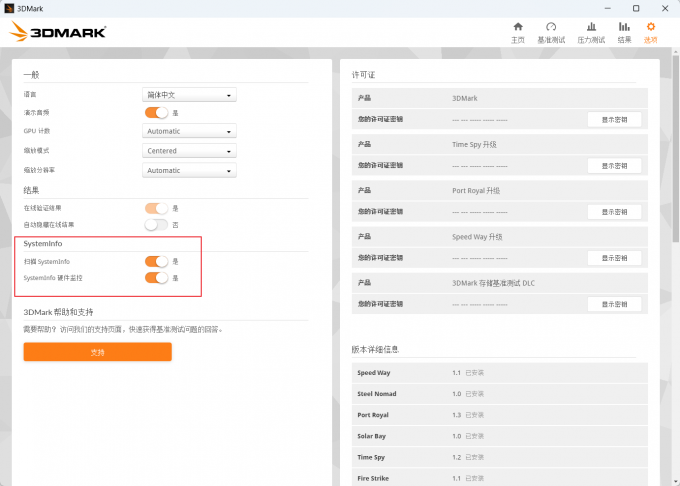The width and height of the screenshot is (680, 486).
Task: Open the language dropdown showing 简体中文
Action: point(190,95)
